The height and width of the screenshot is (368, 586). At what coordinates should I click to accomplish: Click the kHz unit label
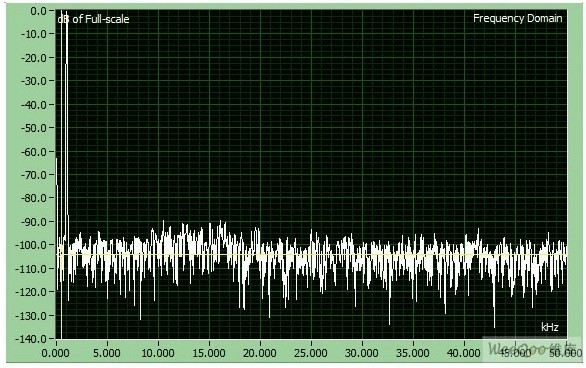[x=550, y=327]
